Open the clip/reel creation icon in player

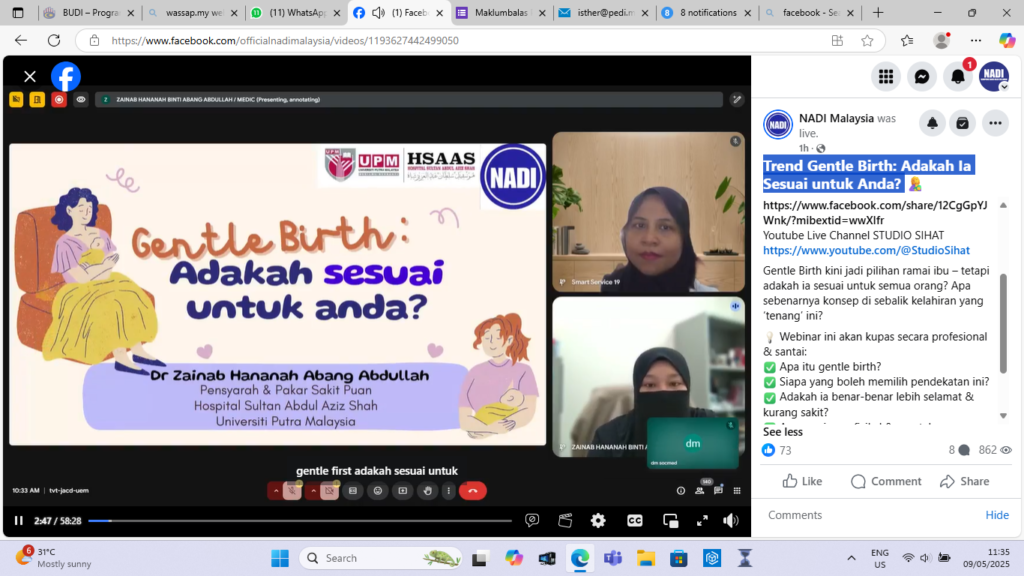pos(565,520)
